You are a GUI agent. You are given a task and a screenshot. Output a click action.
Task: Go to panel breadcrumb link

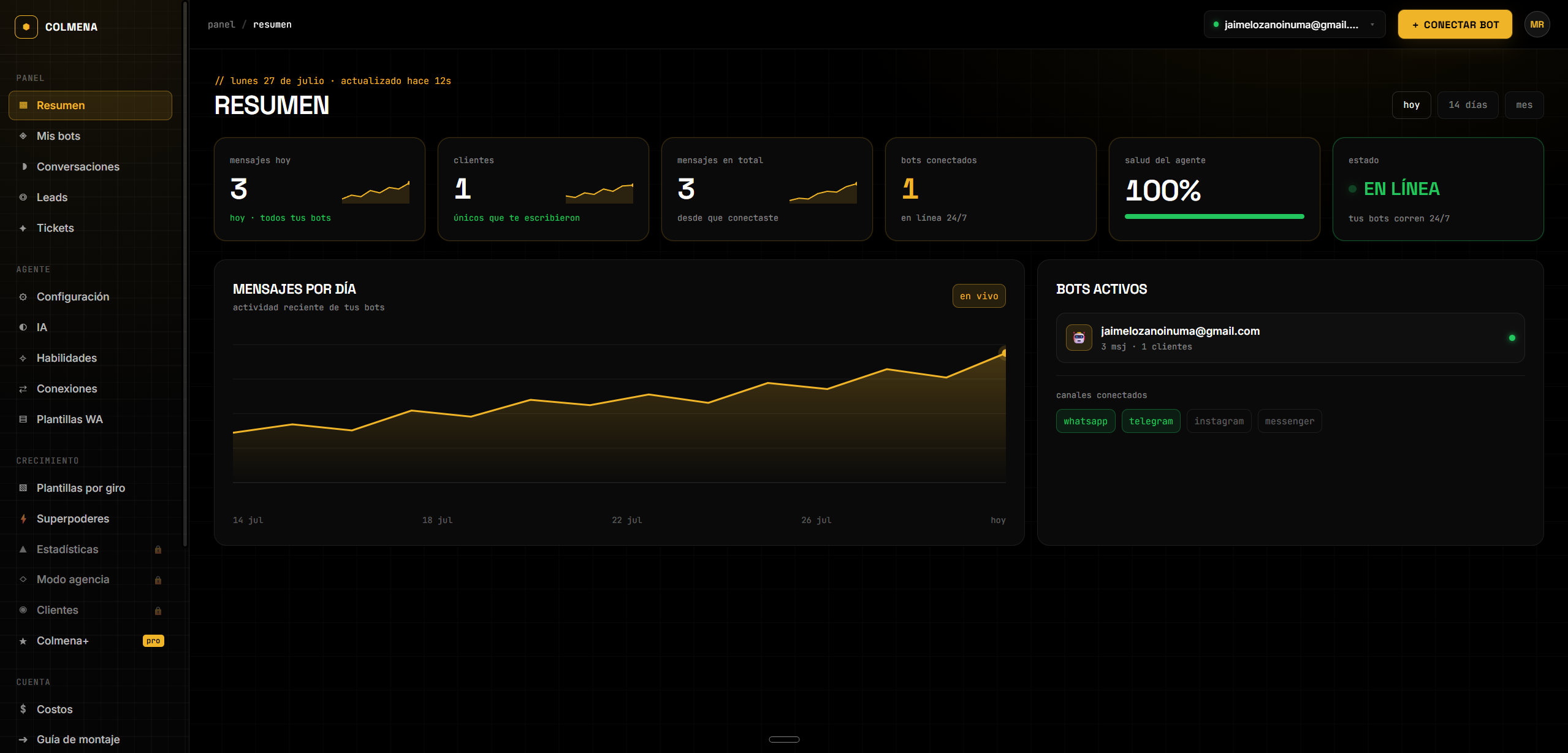[x=221, y=25]
